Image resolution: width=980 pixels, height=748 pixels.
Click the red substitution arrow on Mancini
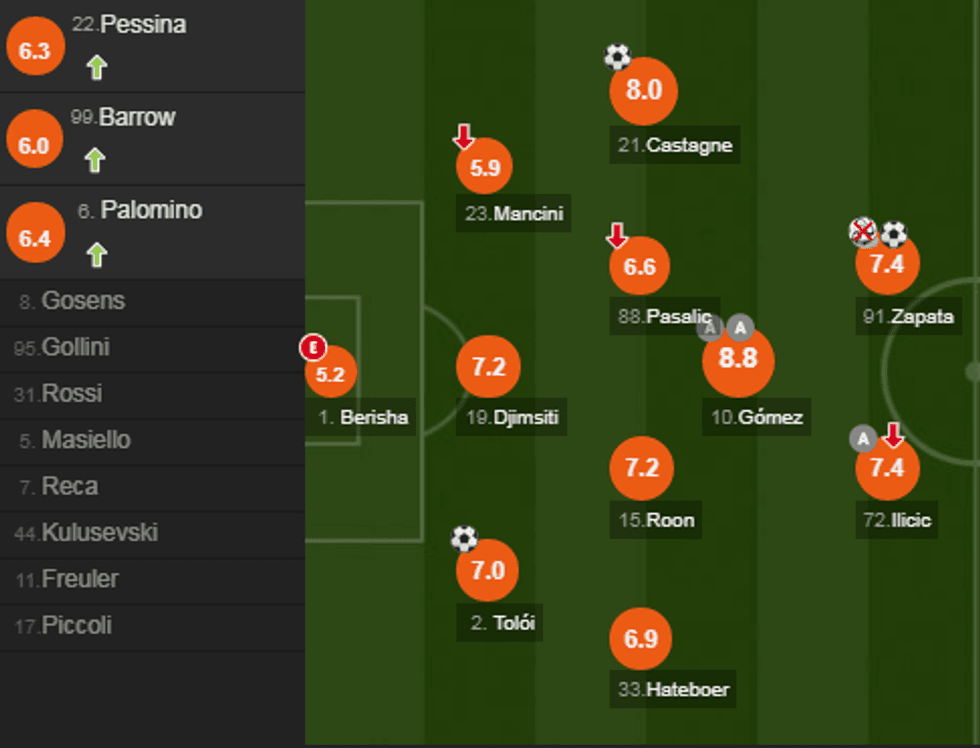(x=463, y=137)
